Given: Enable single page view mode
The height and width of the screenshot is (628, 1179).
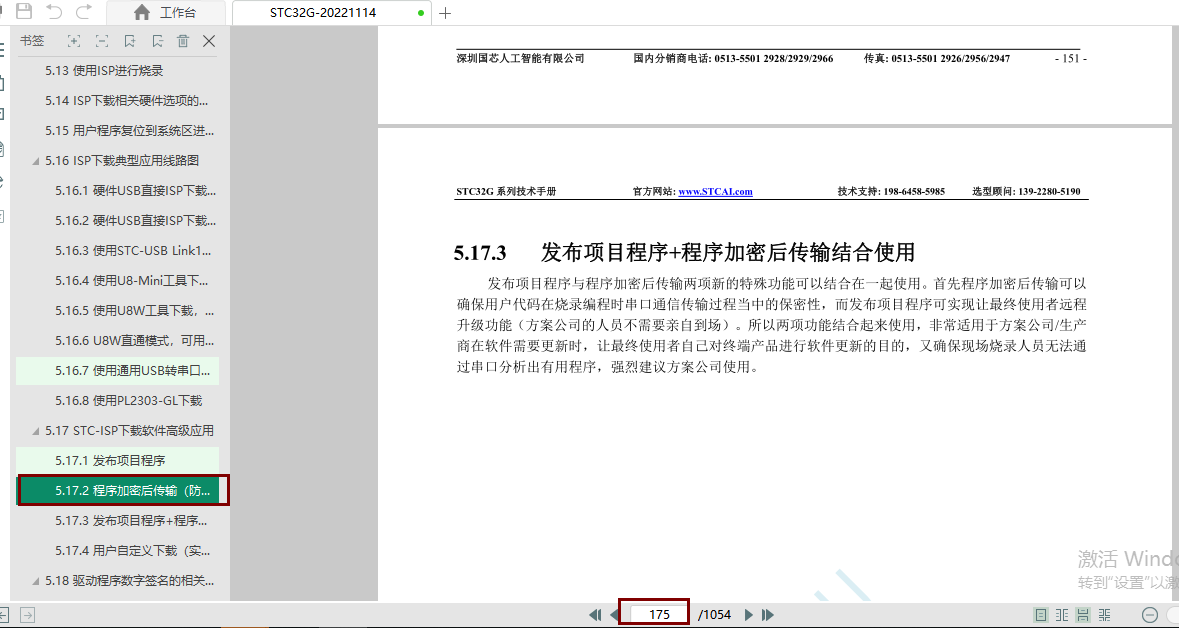Looking at the screenshot, I should click(1041, 615).
